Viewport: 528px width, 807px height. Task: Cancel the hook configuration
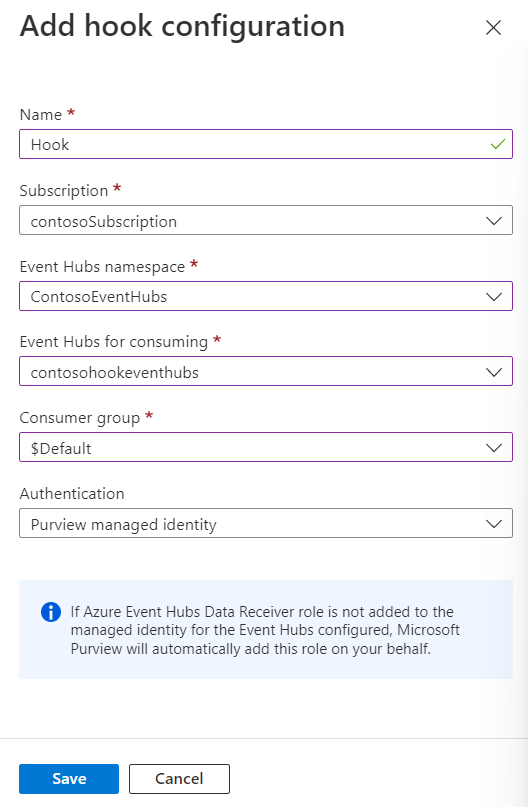pos(179,779)
